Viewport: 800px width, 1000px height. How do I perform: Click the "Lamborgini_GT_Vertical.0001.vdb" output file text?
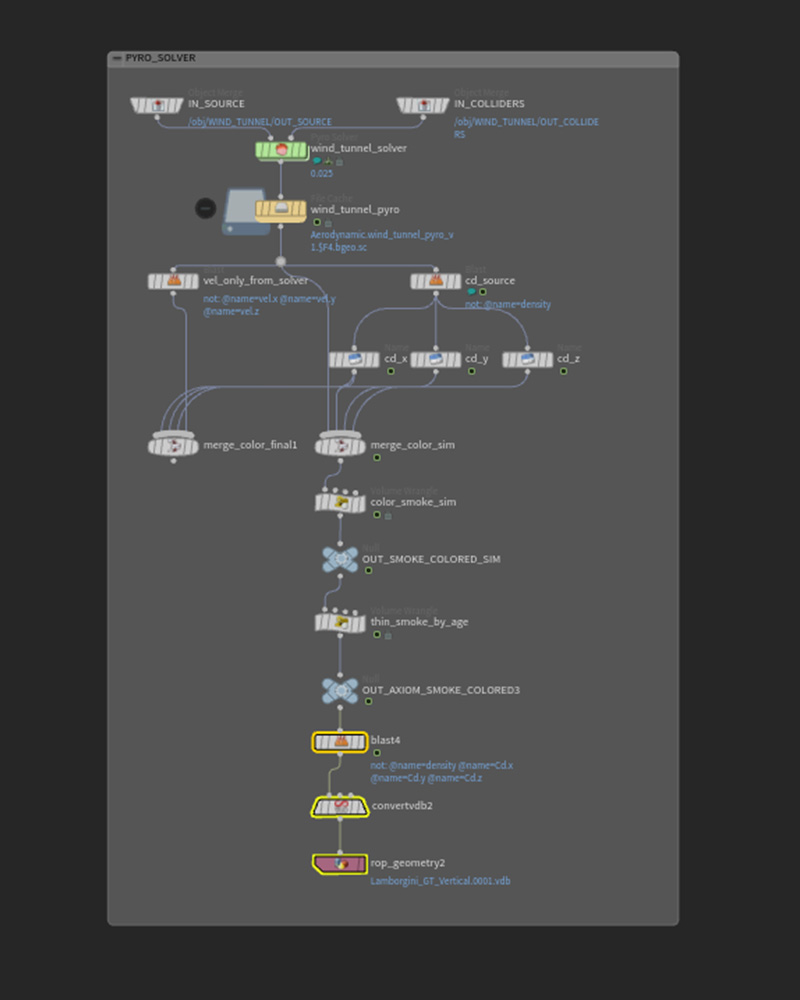pyautogui.click(x=440, y=881)
